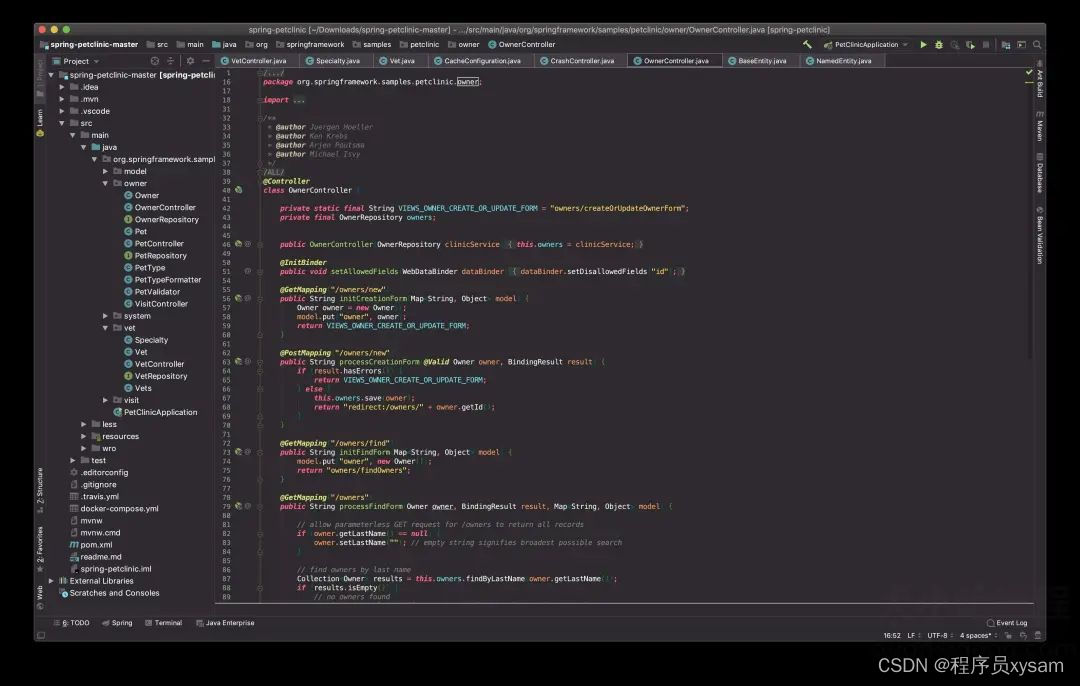1080x686 pixels.
Task: Open the Project view selector dropdown
Action: [x=76, y=61]
